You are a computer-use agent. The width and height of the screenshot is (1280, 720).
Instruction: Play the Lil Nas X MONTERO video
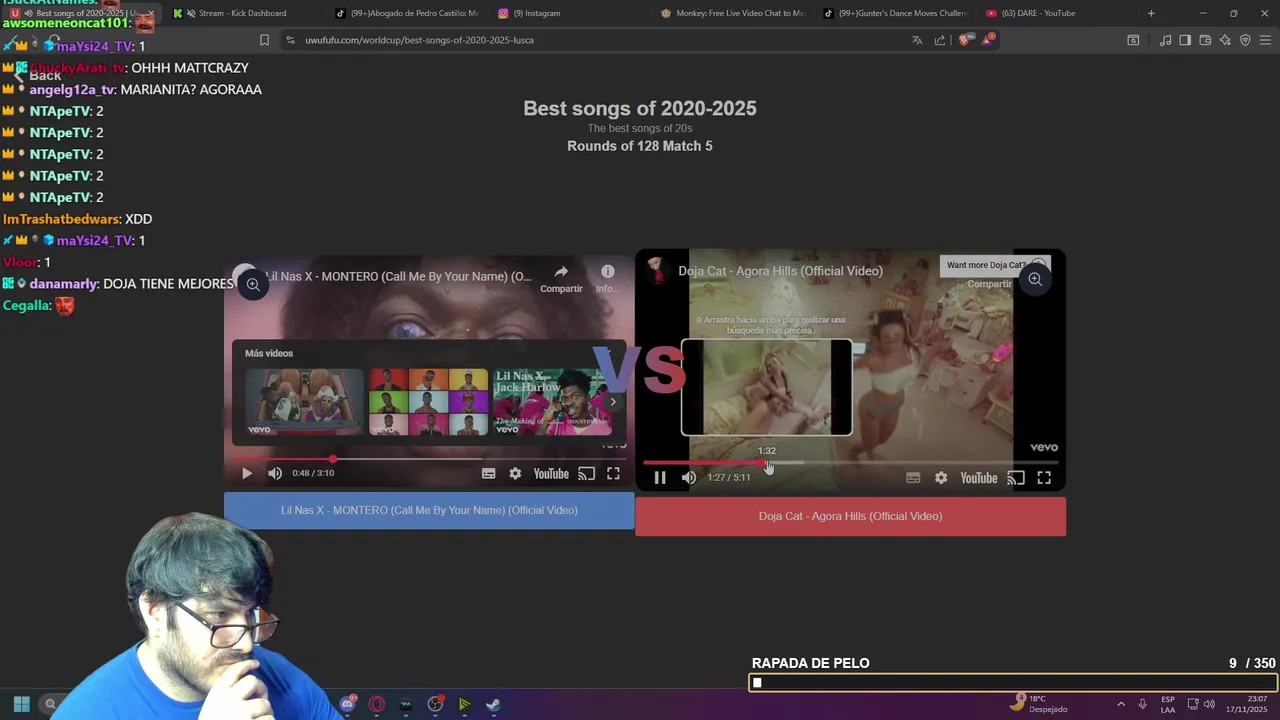coord(247,473)
